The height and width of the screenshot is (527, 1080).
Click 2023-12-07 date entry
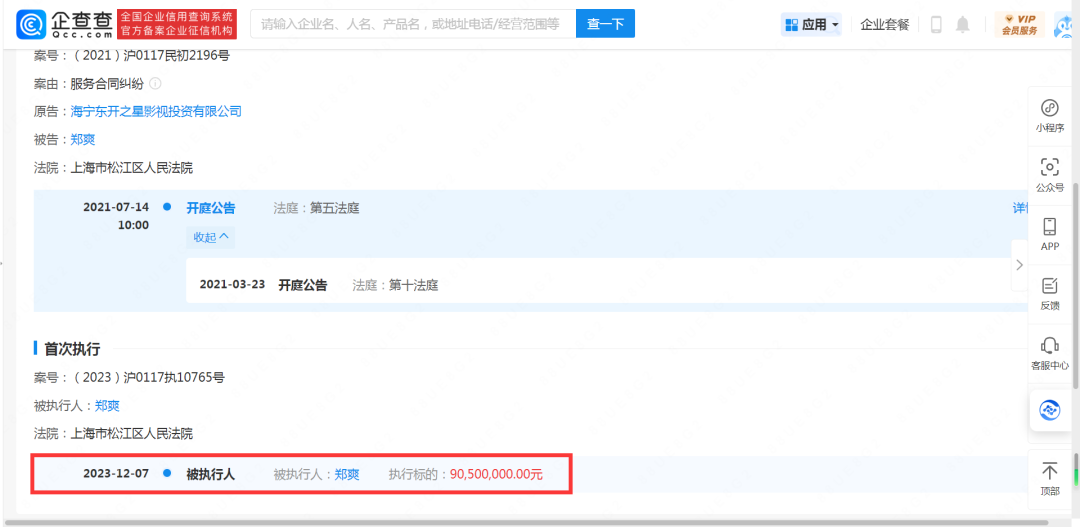pos(116,474)
